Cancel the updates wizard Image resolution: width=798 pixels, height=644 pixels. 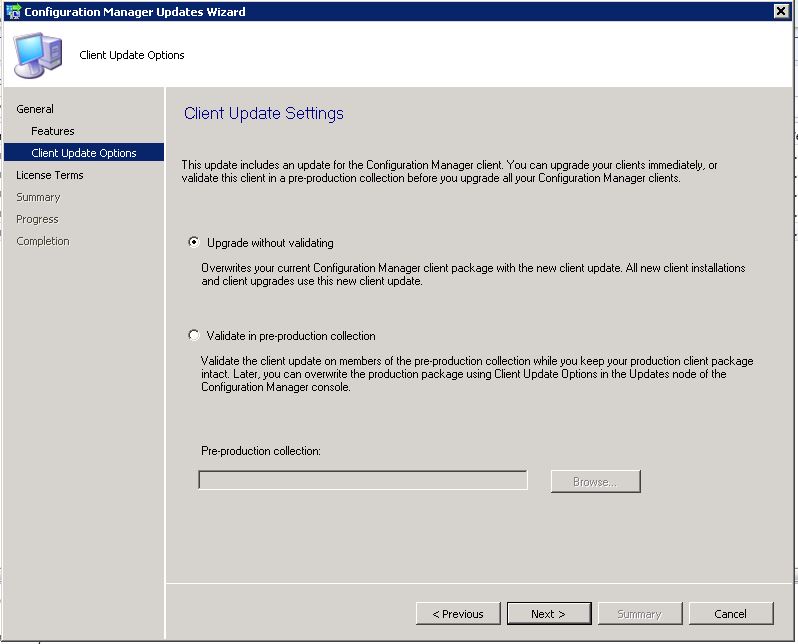point(730,614)
